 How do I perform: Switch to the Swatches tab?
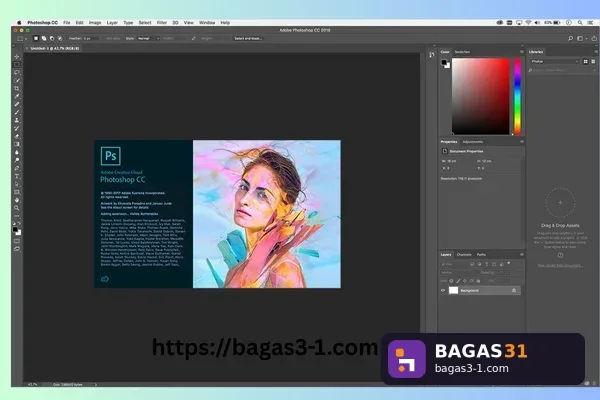click(x=462, y=52)
